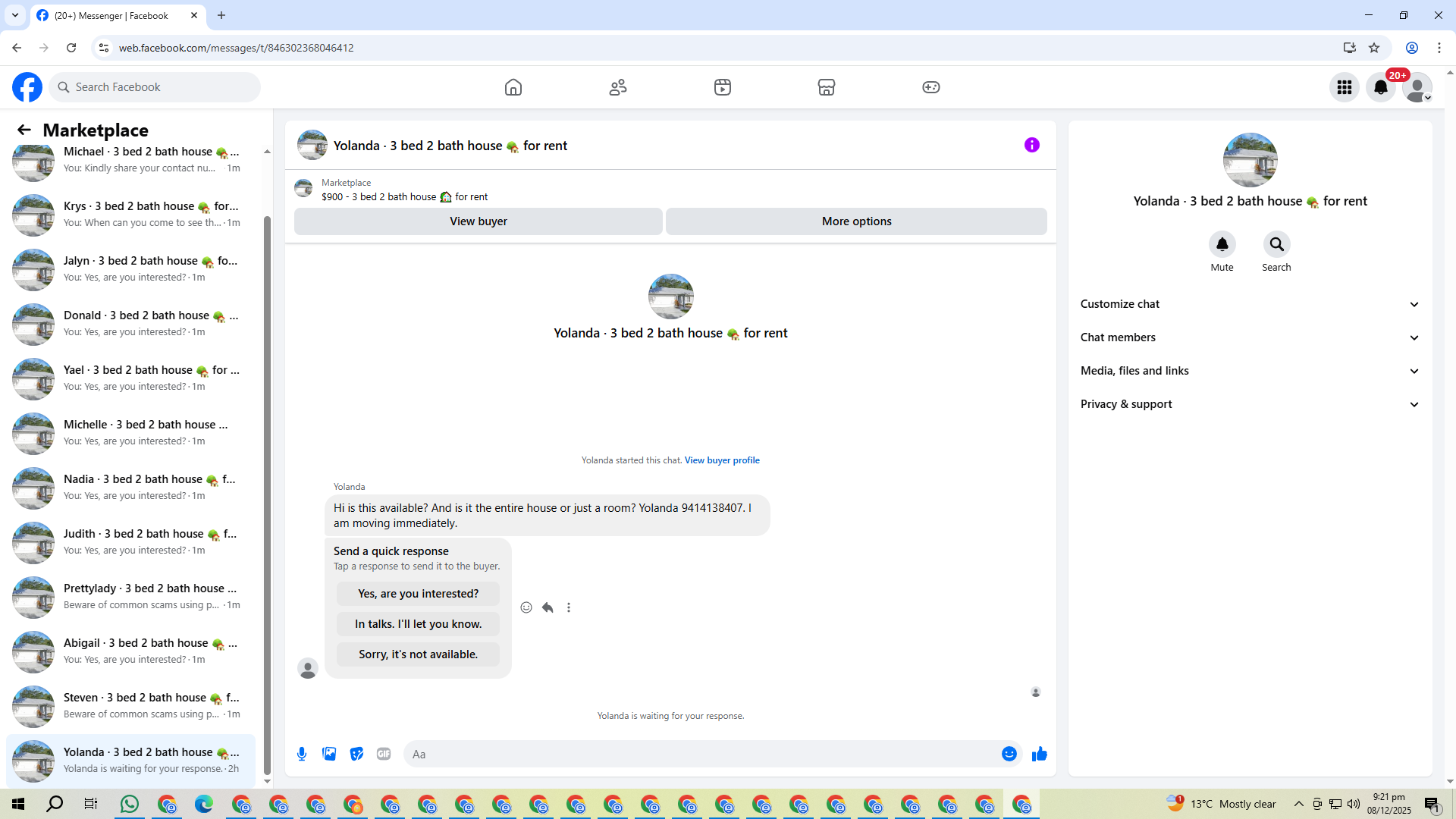
Task: Open the Reels video icon
Action: coord(723,87)
